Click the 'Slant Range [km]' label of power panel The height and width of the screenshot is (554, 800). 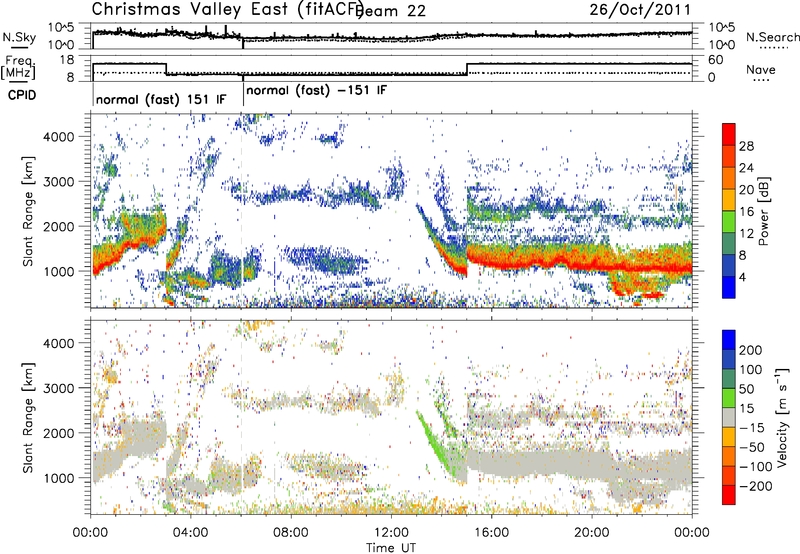coord(28,211)
